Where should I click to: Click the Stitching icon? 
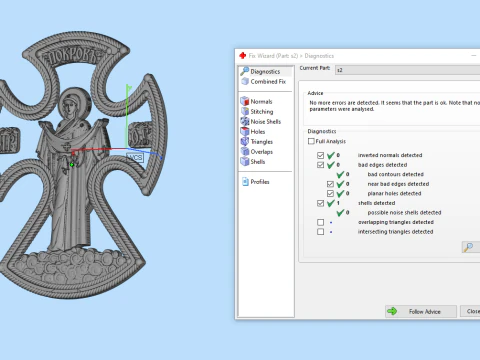245,111
